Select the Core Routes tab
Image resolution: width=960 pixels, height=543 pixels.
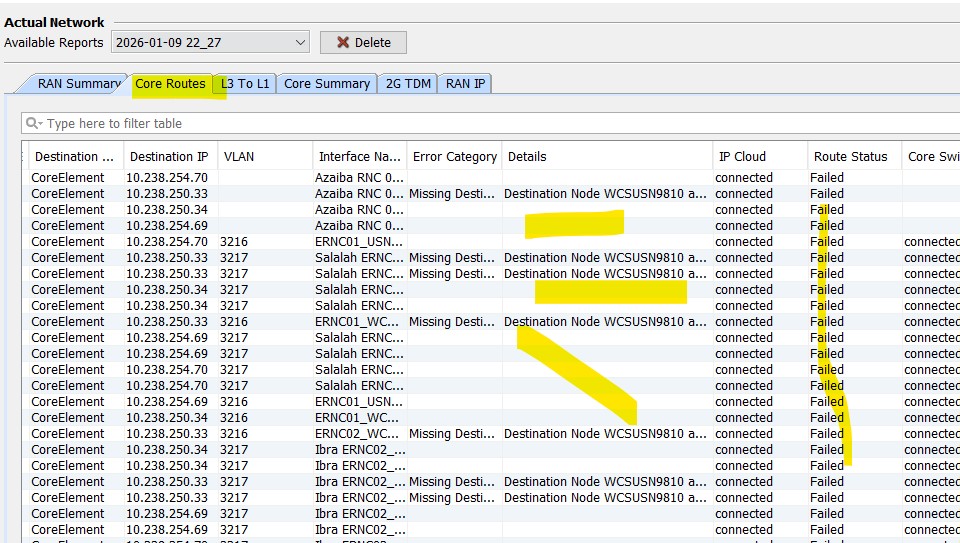pos(170,84)
